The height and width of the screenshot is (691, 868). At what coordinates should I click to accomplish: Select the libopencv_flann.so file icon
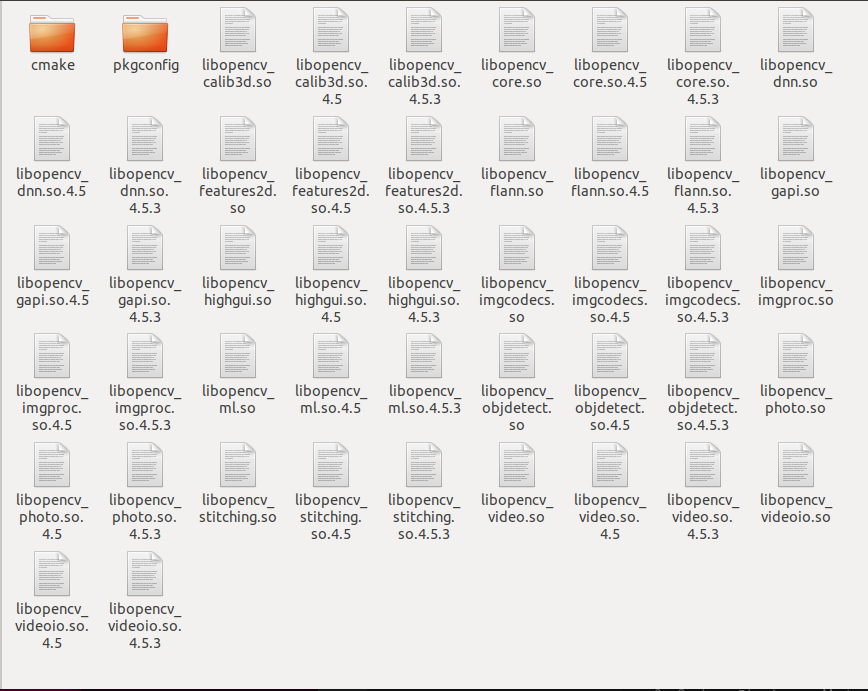click(x=517, y=139)
